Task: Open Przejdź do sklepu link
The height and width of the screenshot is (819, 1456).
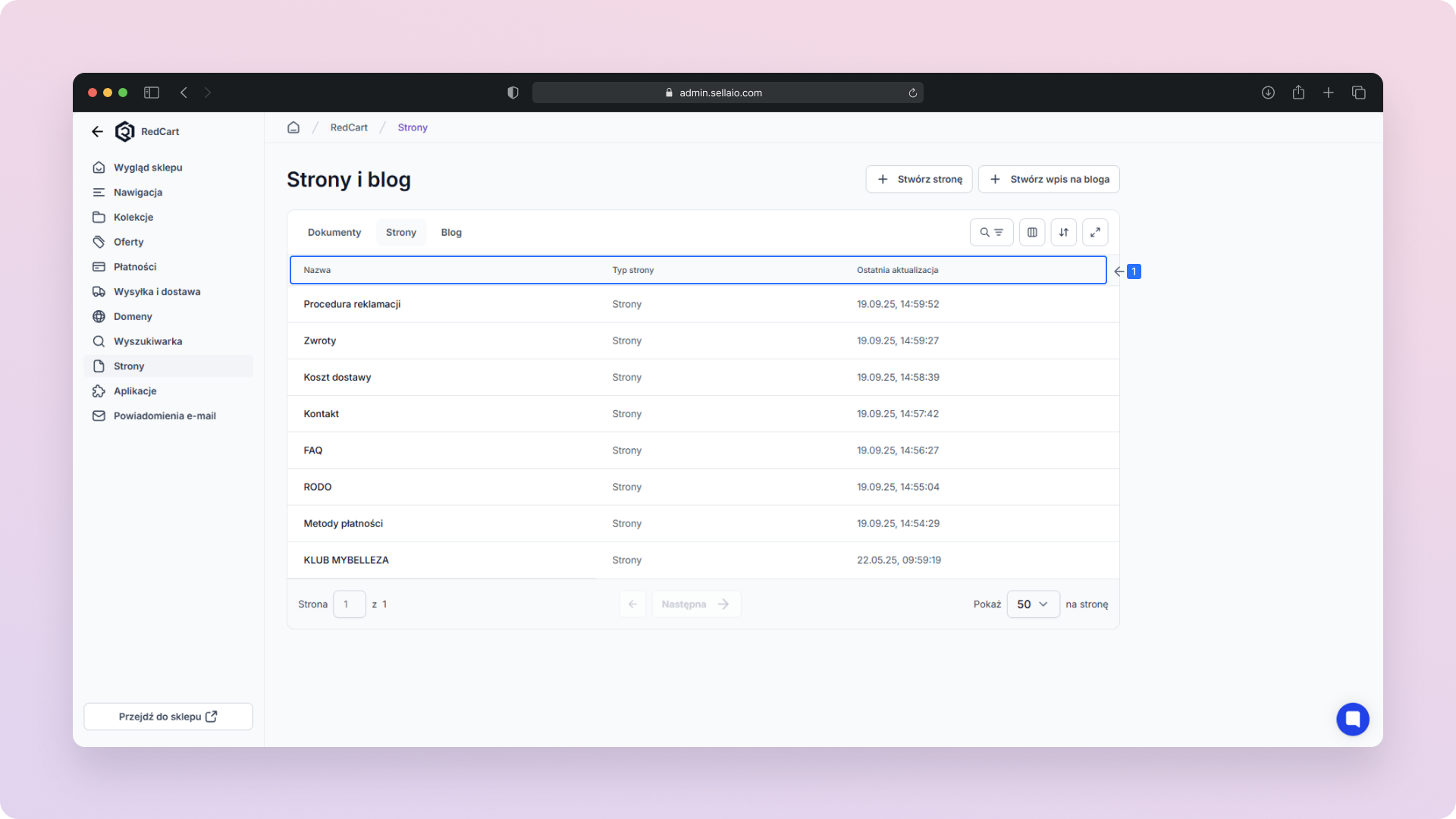Action: click(x=168, y=717)
